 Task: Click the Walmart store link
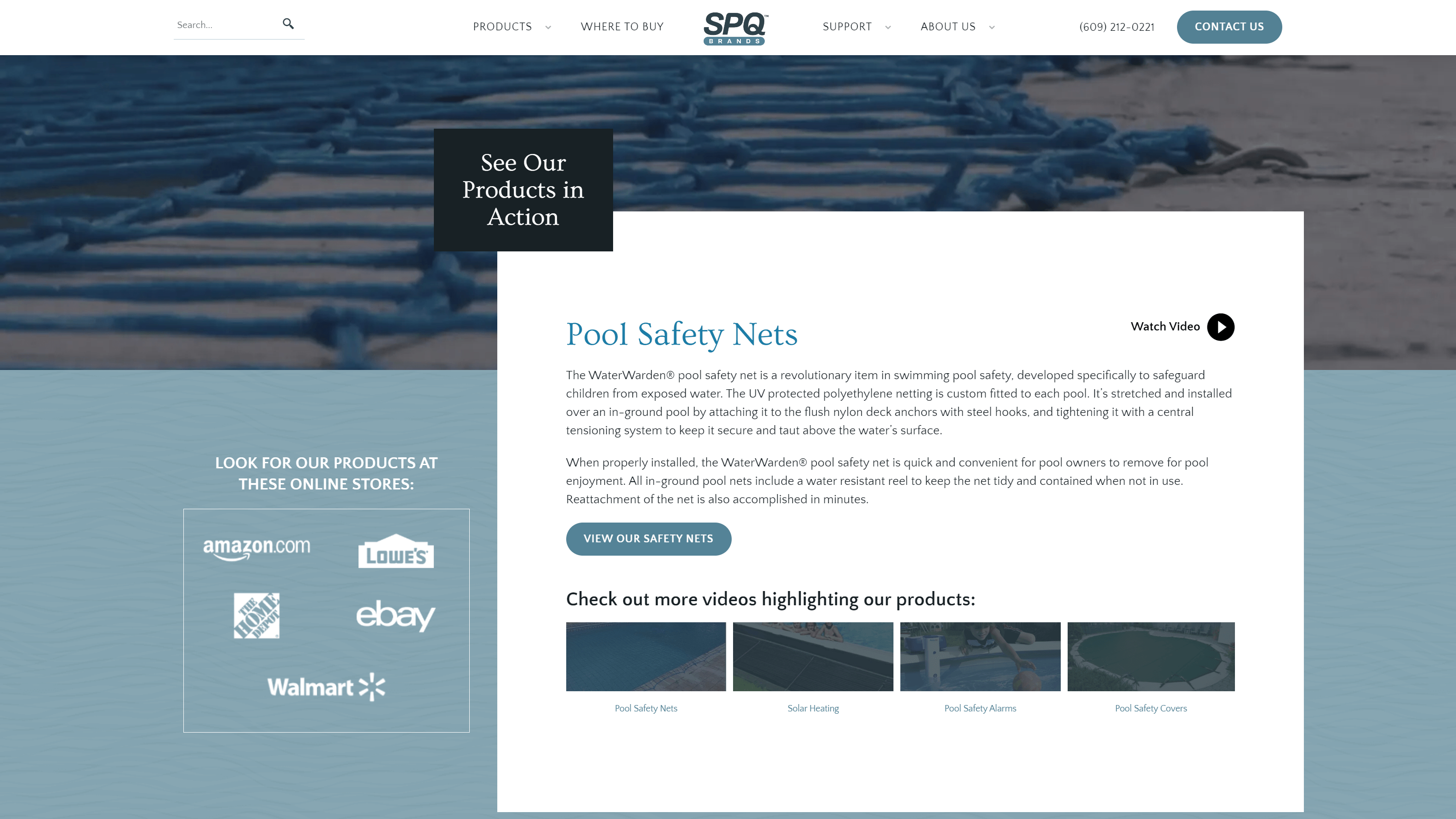[326, 687]
